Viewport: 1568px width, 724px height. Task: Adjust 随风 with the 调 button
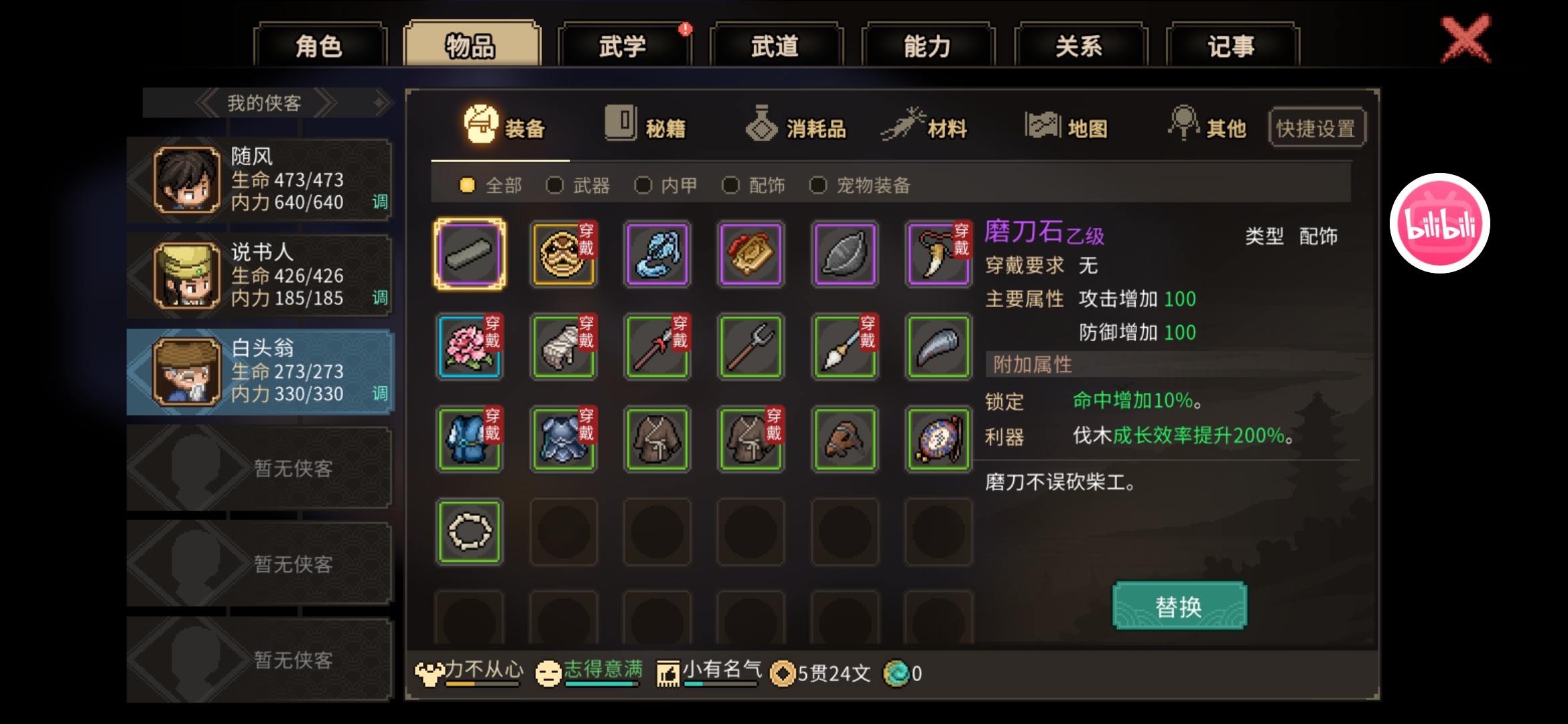click(380, 202)
